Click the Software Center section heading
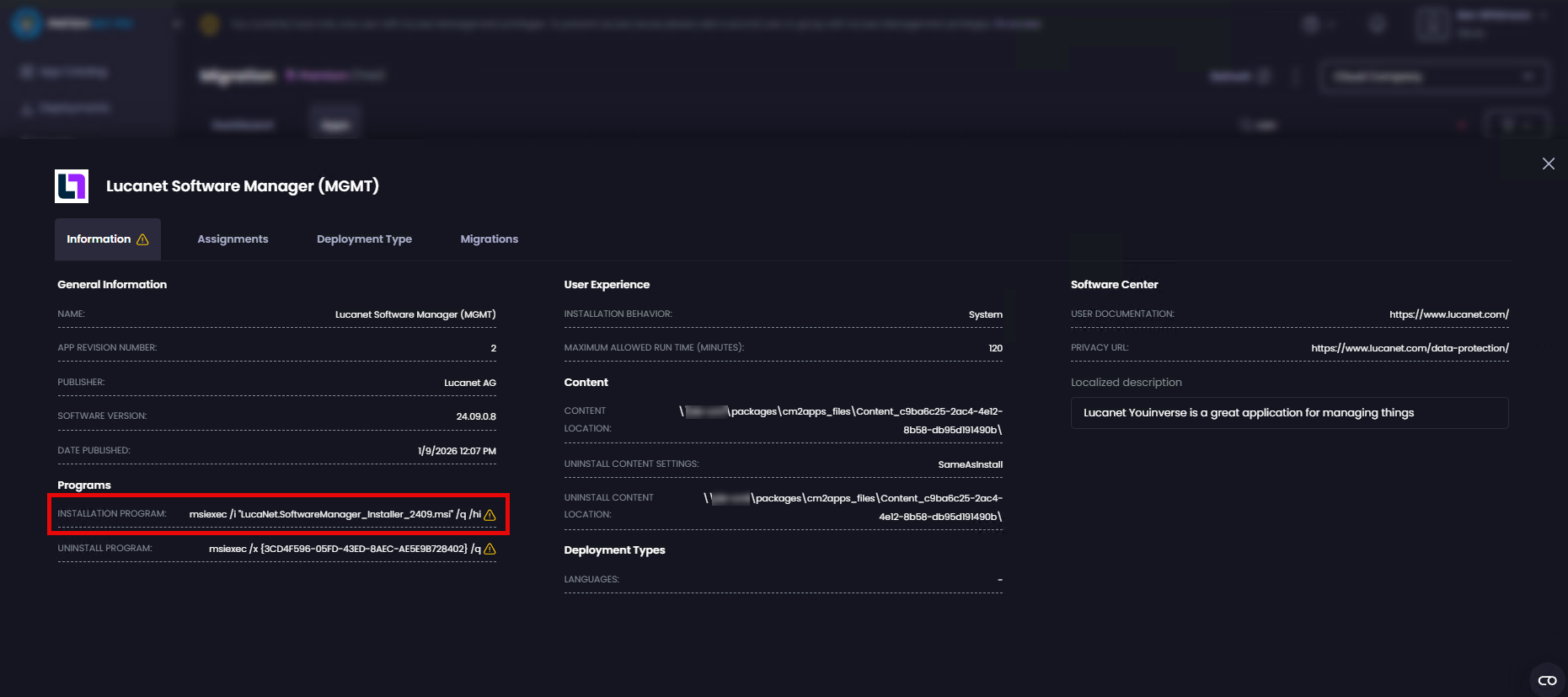 [x=1114, y=285]
